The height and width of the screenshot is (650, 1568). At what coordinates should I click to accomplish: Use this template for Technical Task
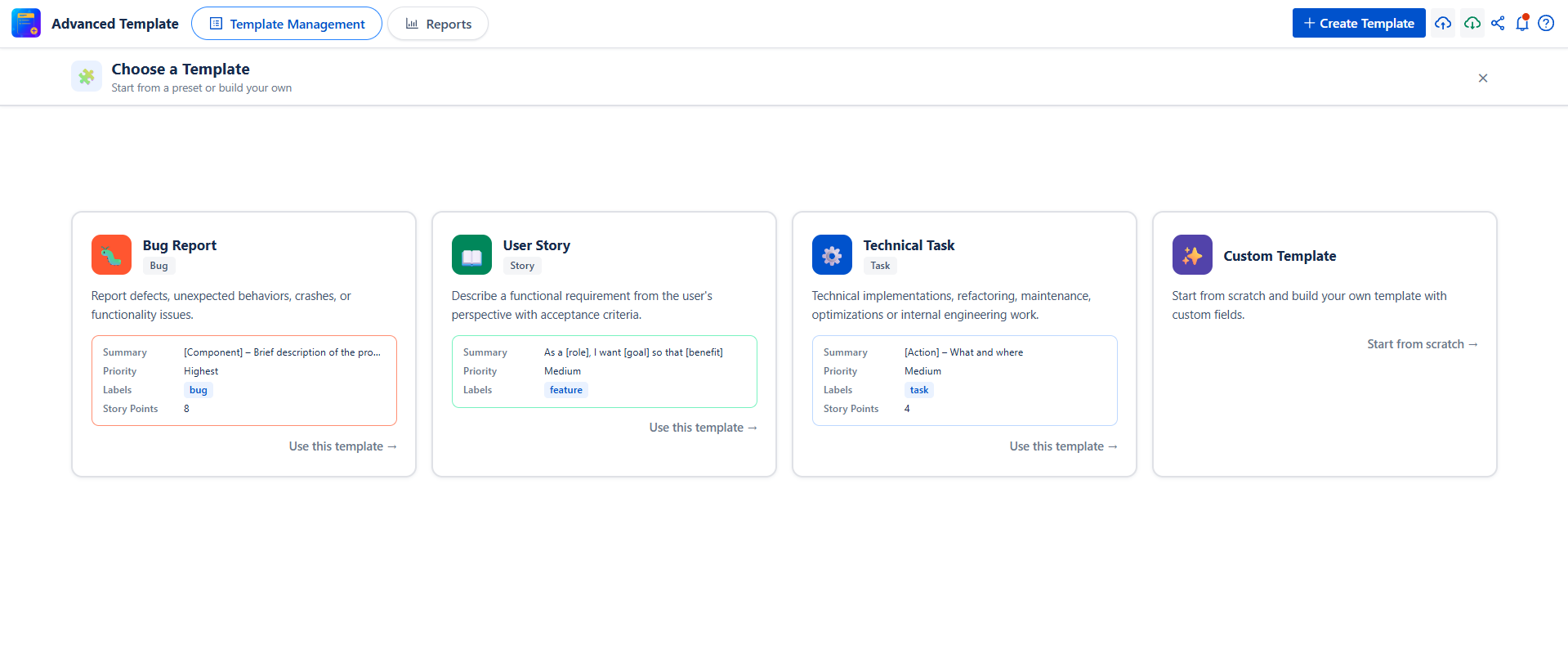point(1064,446)
